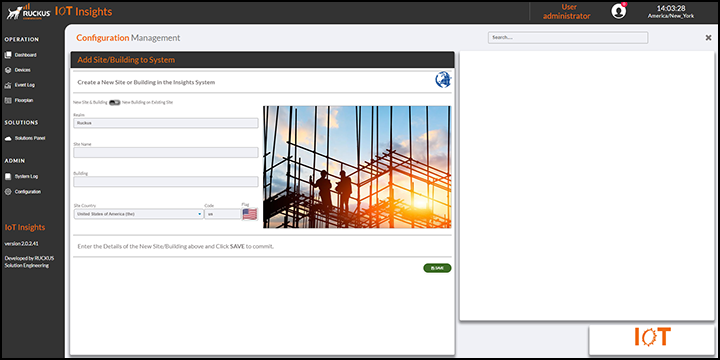The image size is (720, 360).
Task: Click the Site Name input field
Action: click(x=166, y=152)
